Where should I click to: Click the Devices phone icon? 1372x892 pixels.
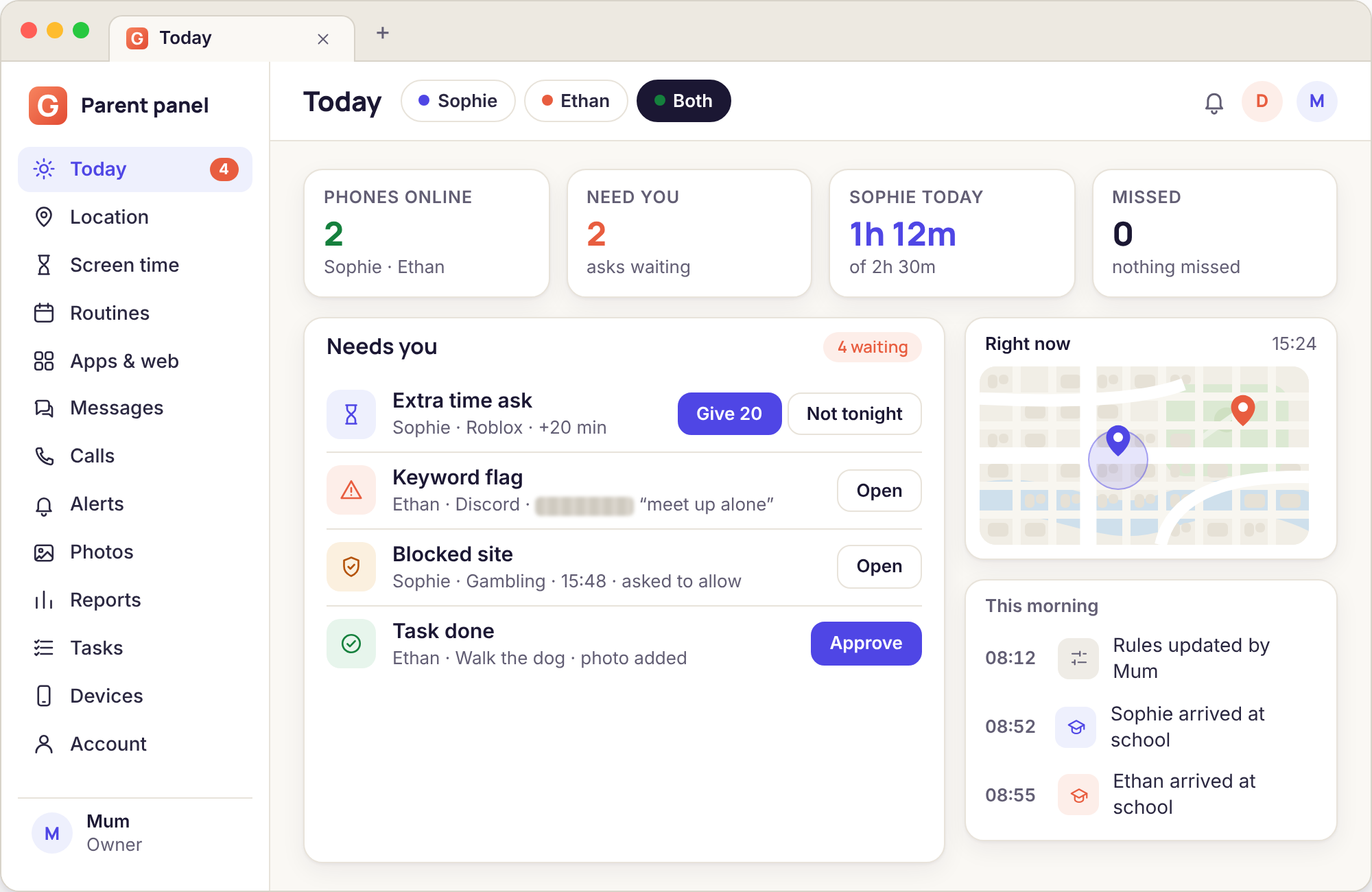44,696
